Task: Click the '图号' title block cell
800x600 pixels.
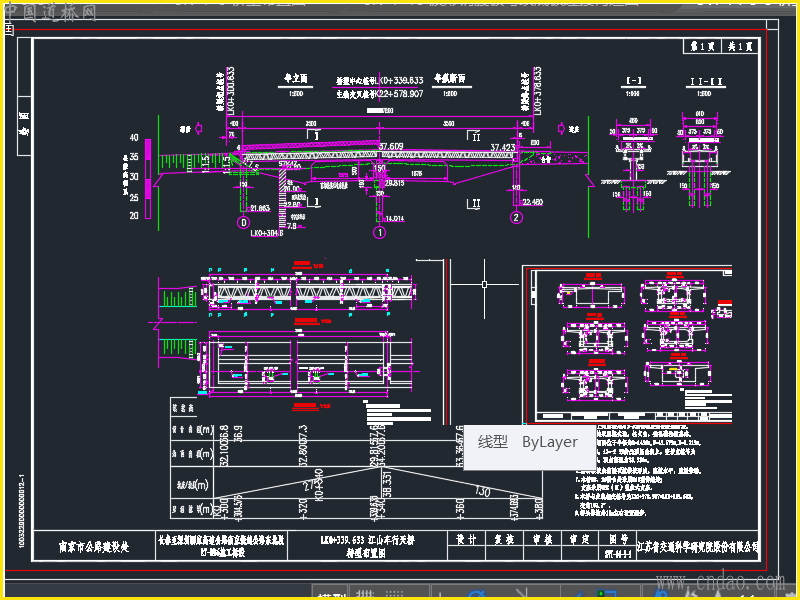Action: click(618, 539)
